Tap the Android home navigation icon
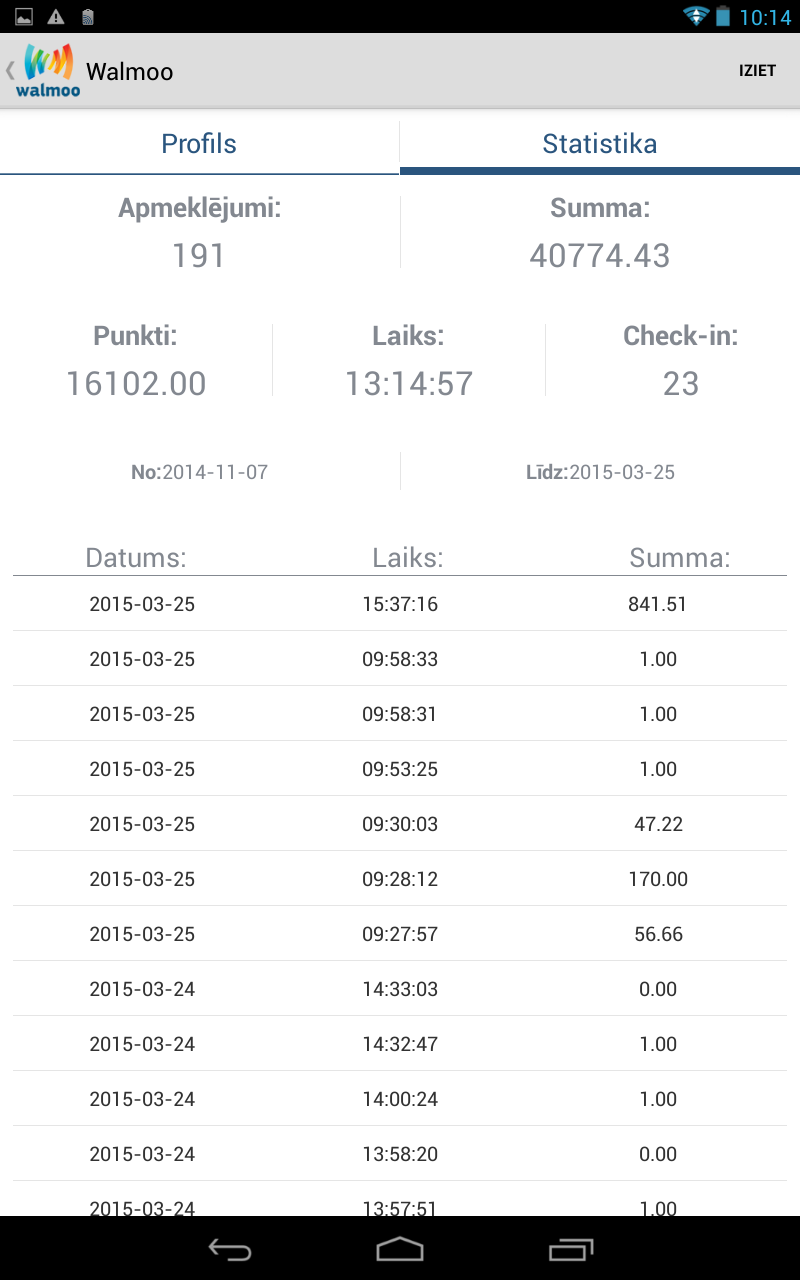Image resolution: width=800 pixels, height=1280 pixels. (x=400, y=1249)
